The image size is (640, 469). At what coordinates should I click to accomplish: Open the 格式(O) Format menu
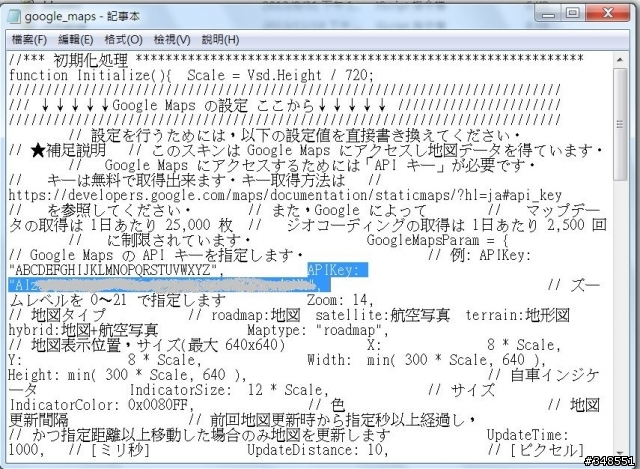pos(123,40)
